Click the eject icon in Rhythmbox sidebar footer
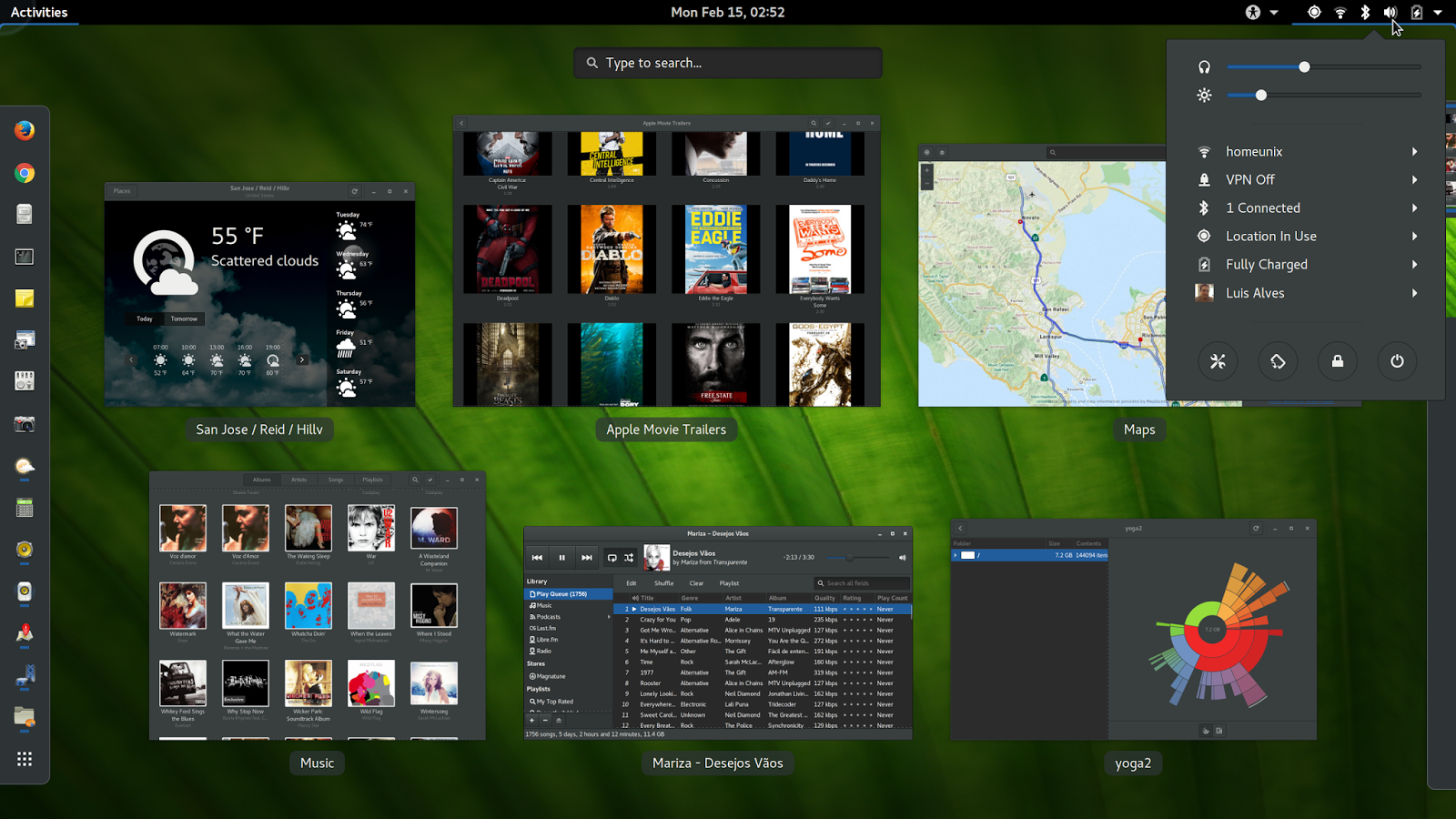Viewport: 1456px width, 819px height. 559,721
